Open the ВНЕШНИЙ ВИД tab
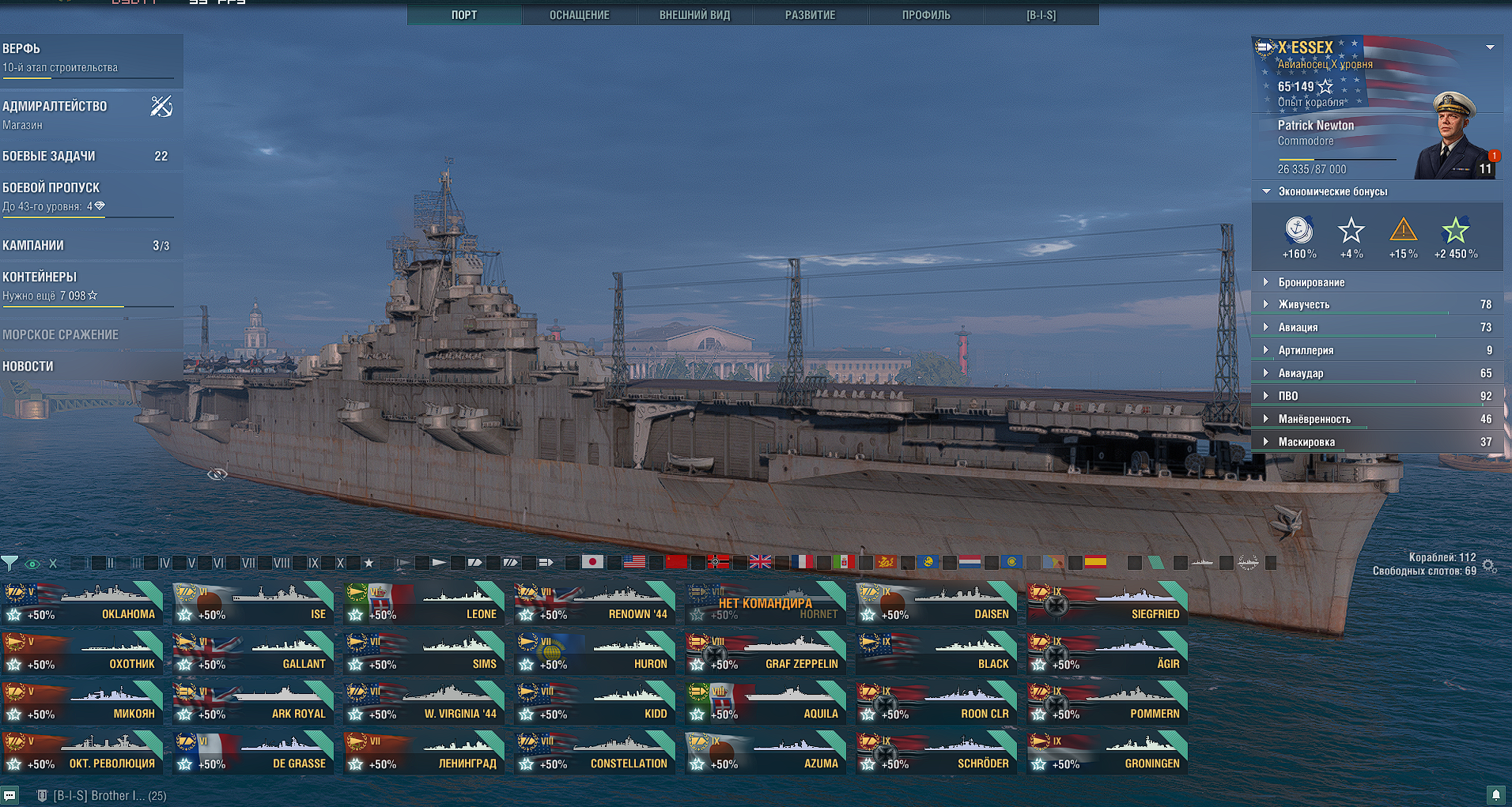 click(x=695, y=15)
